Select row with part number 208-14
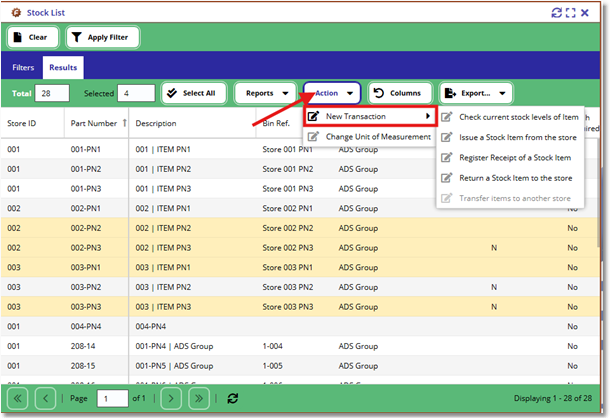 (300, 346)
